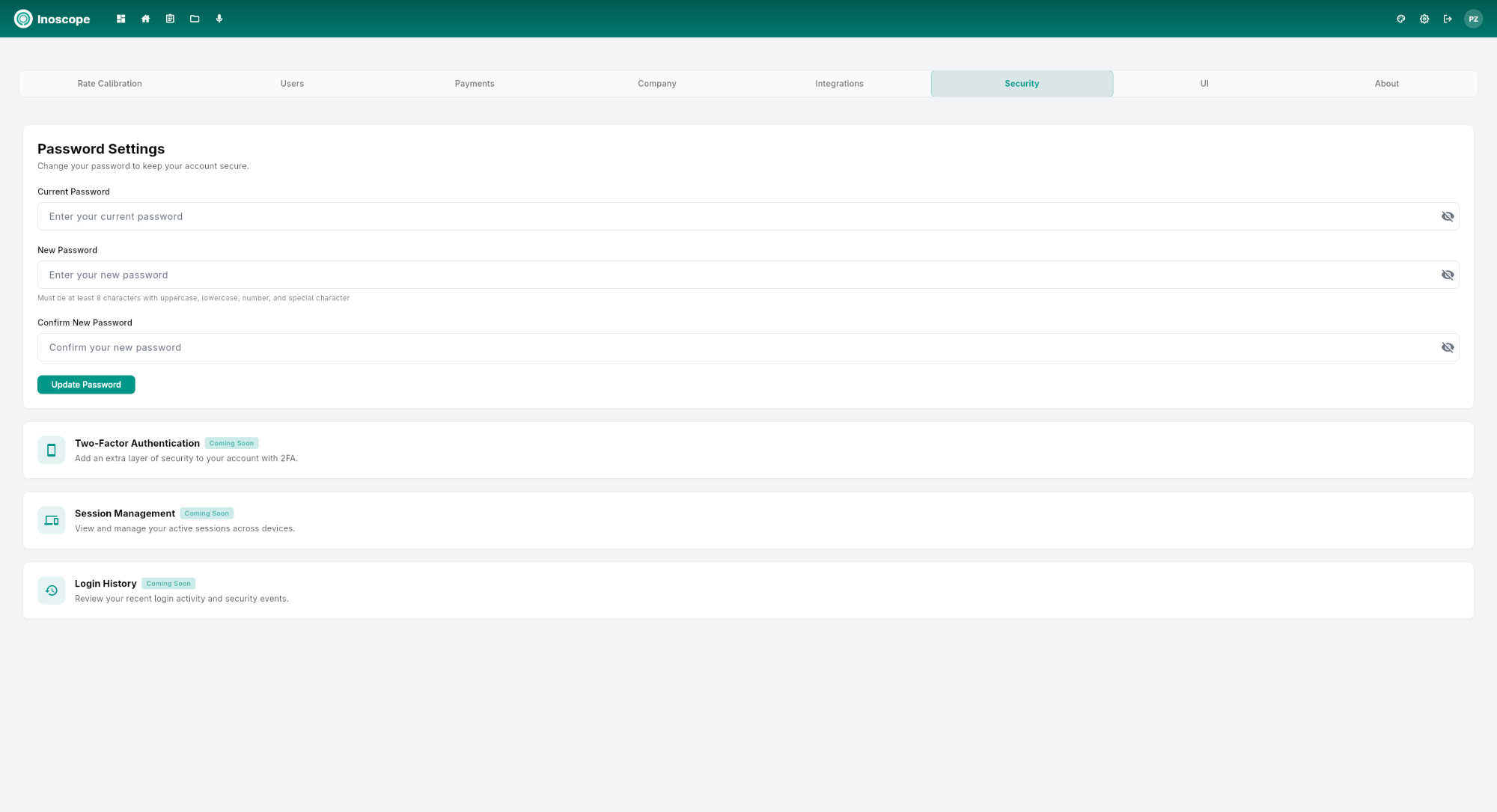
Task: Open the PZ profile avatar
Action: 1473,19
